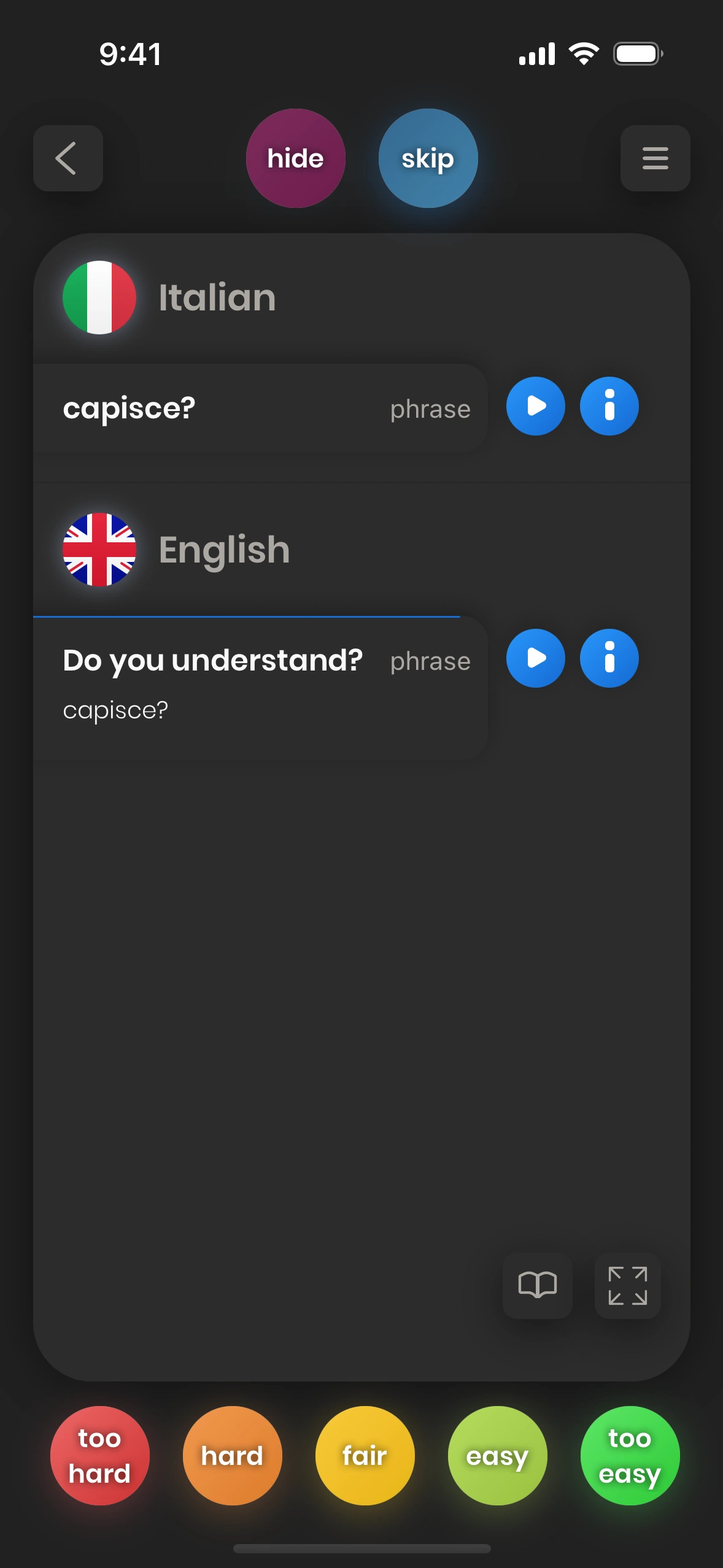Expand the card to fullscreen
The width and height of the screenshot is (723, 1568).
(627, 1285)
